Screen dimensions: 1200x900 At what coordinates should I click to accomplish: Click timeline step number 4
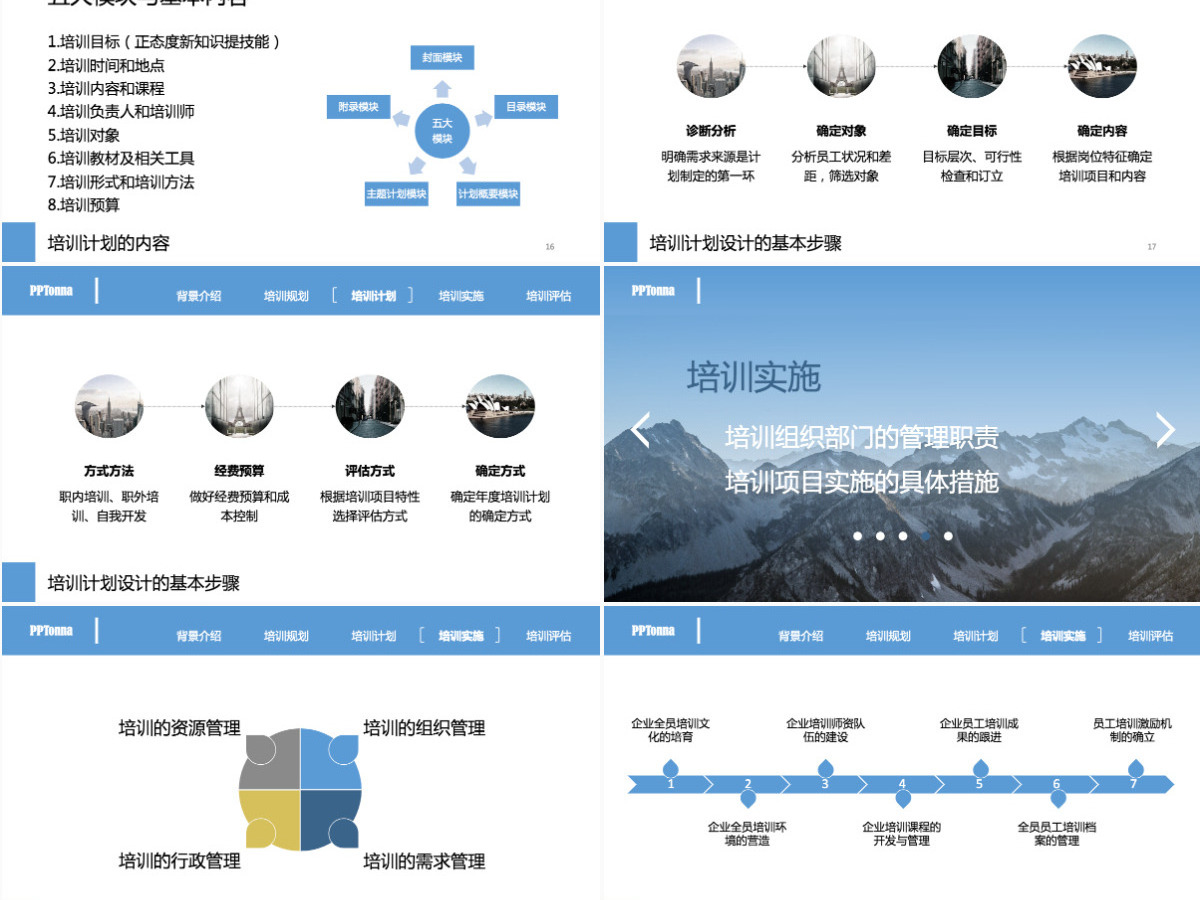(x=902, y=784)
